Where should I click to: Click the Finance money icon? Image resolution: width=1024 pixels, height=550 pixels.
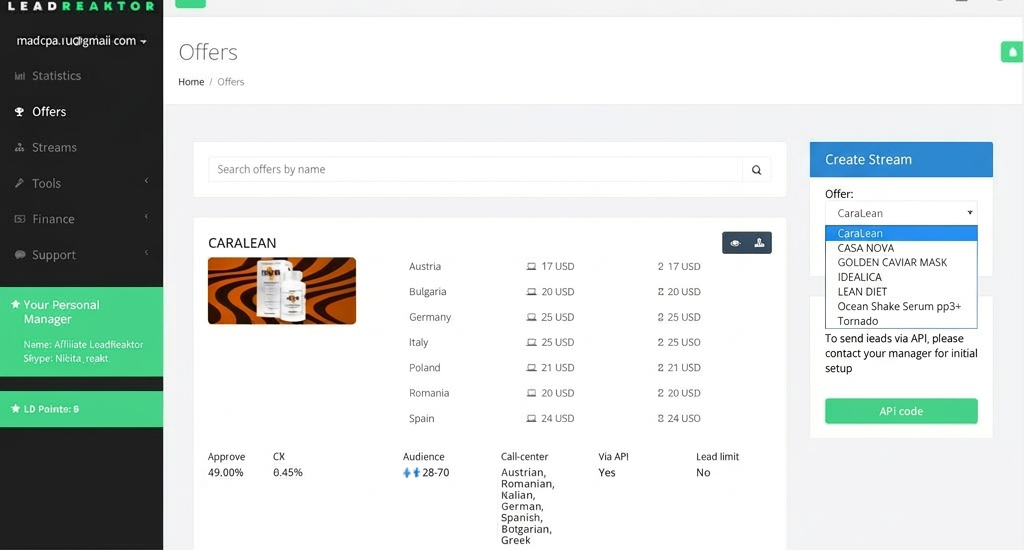[20, 219]
